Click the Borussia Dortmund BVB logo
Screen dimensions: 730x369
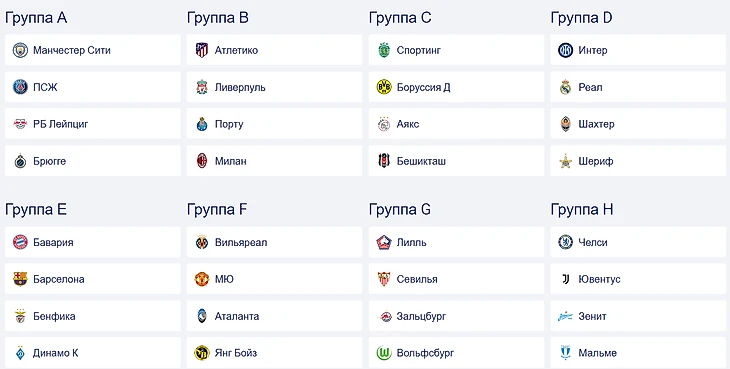(384, 87)
